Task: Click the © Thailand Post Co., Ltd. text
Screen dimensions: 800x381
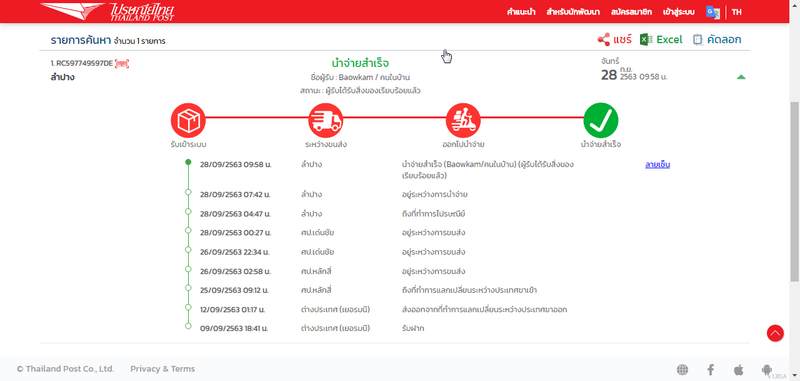Action: tap(65, 369)
